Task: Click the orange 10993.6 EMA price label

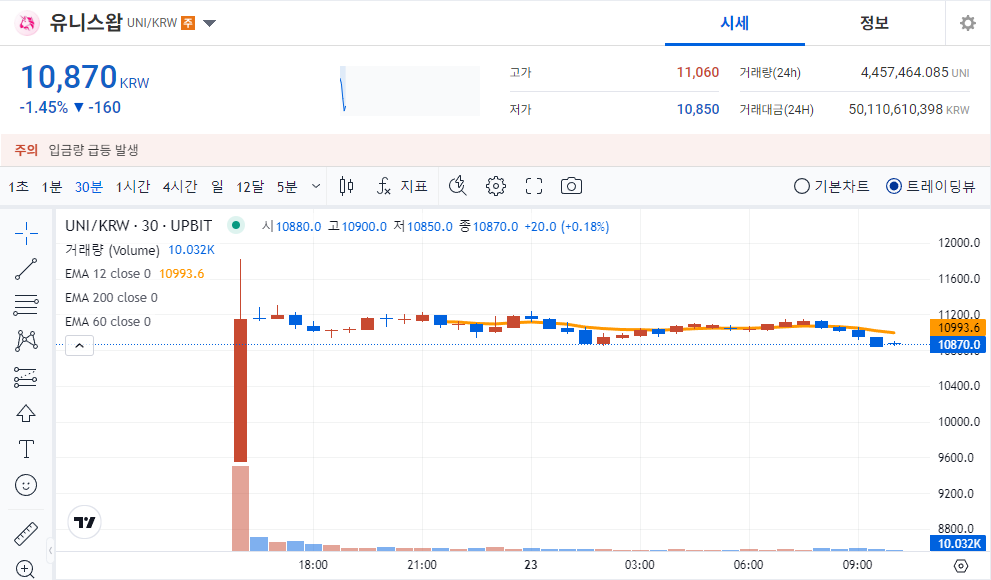Action: coord(958,327)
